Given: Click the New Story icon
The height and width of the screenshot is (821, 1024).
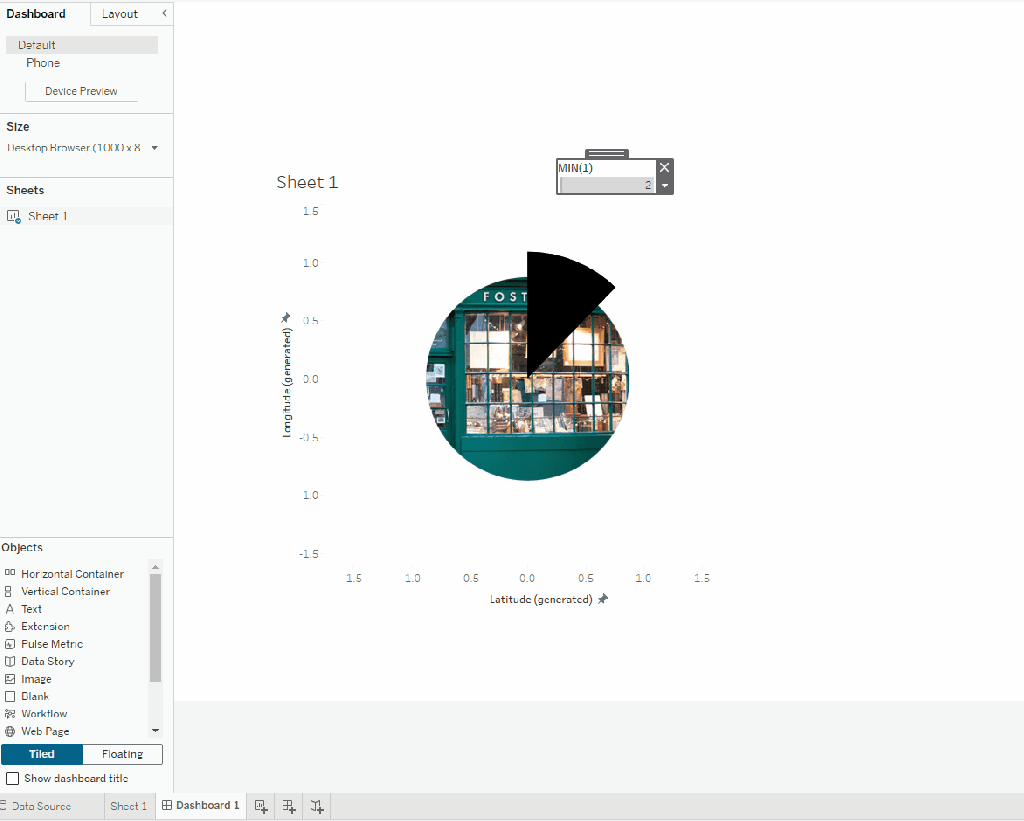Looking at the screenshot, I should coord(317,806).
